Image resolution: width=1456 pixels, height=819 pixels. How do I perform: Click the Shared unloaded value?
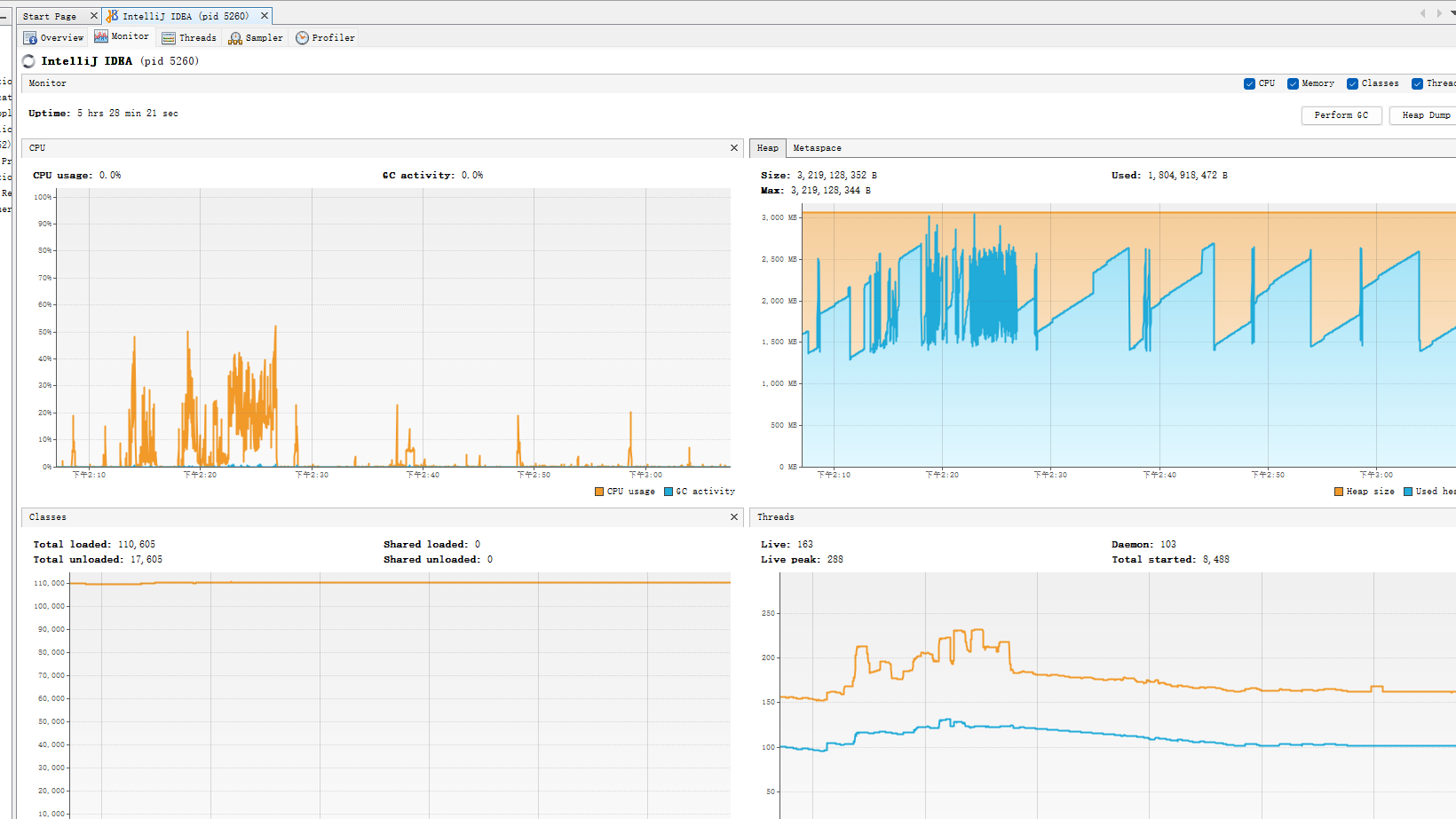pos(490,560)
